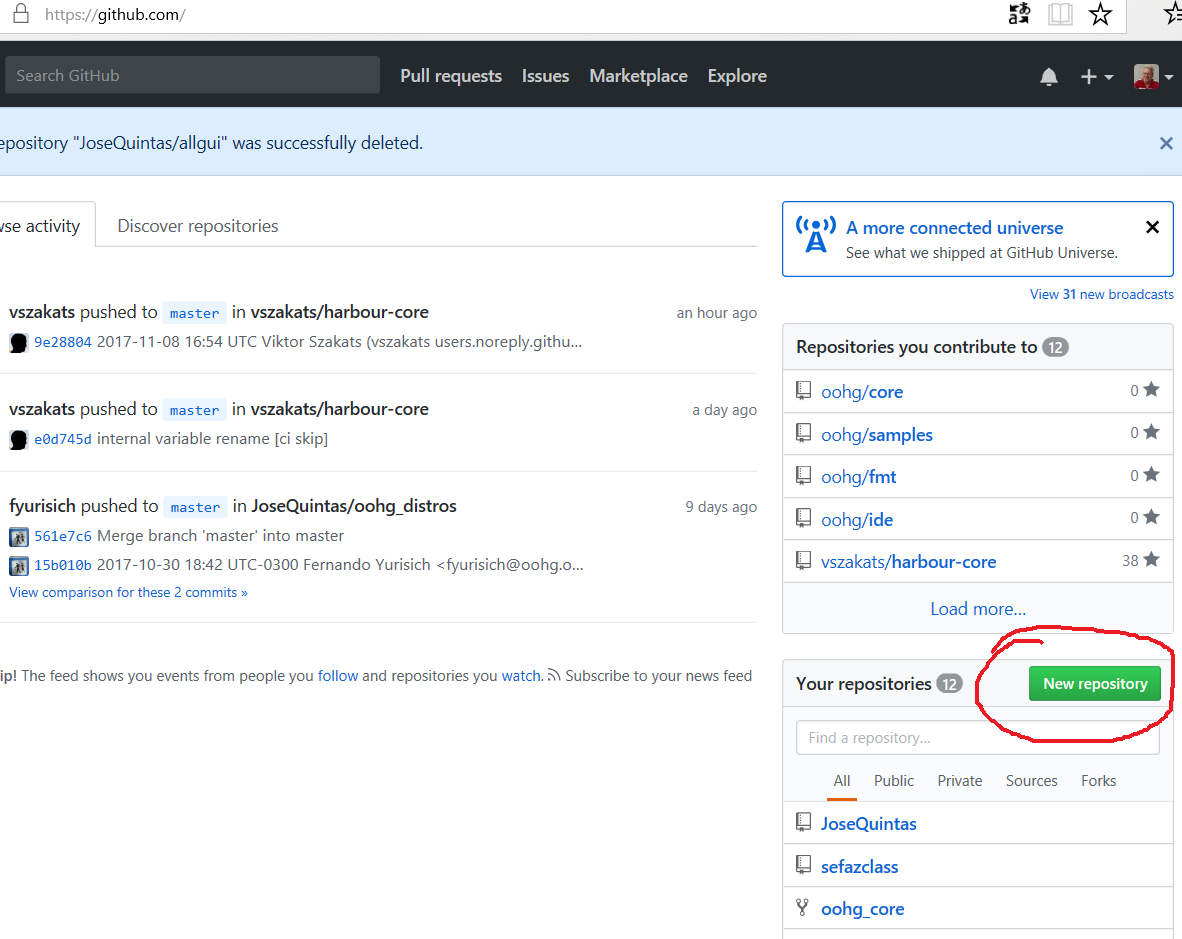Open View comparison for these 2 commits

tap(128, 592)
